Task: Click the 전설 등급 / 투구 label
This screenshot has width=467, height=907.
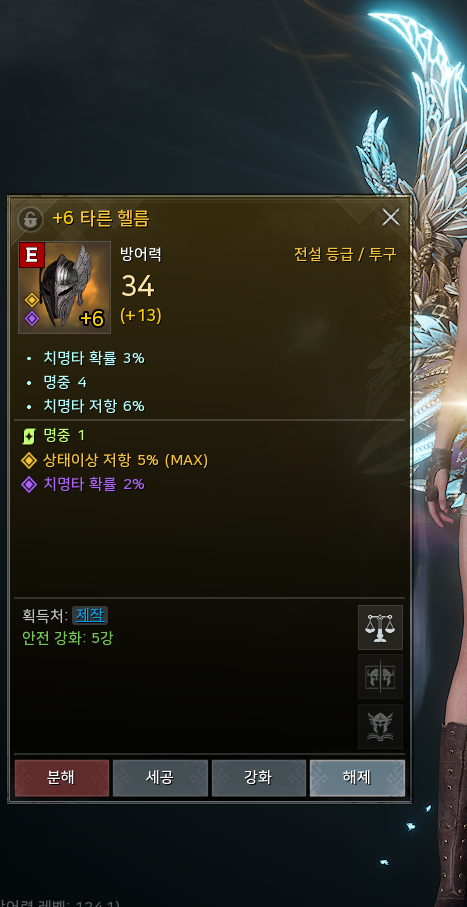Action: [x=345, y=255]
